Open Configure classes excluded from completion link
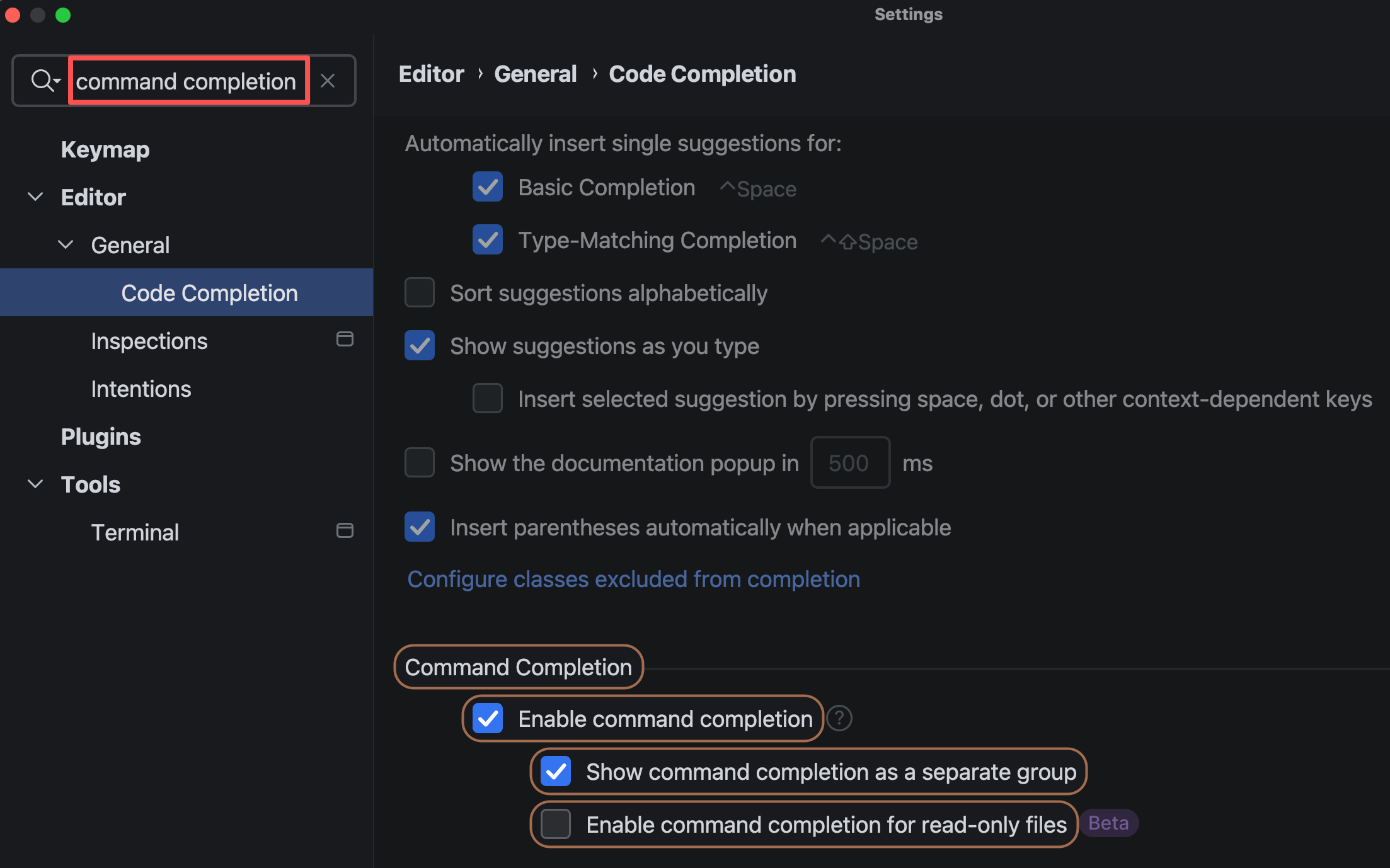 tap(633, 580)
